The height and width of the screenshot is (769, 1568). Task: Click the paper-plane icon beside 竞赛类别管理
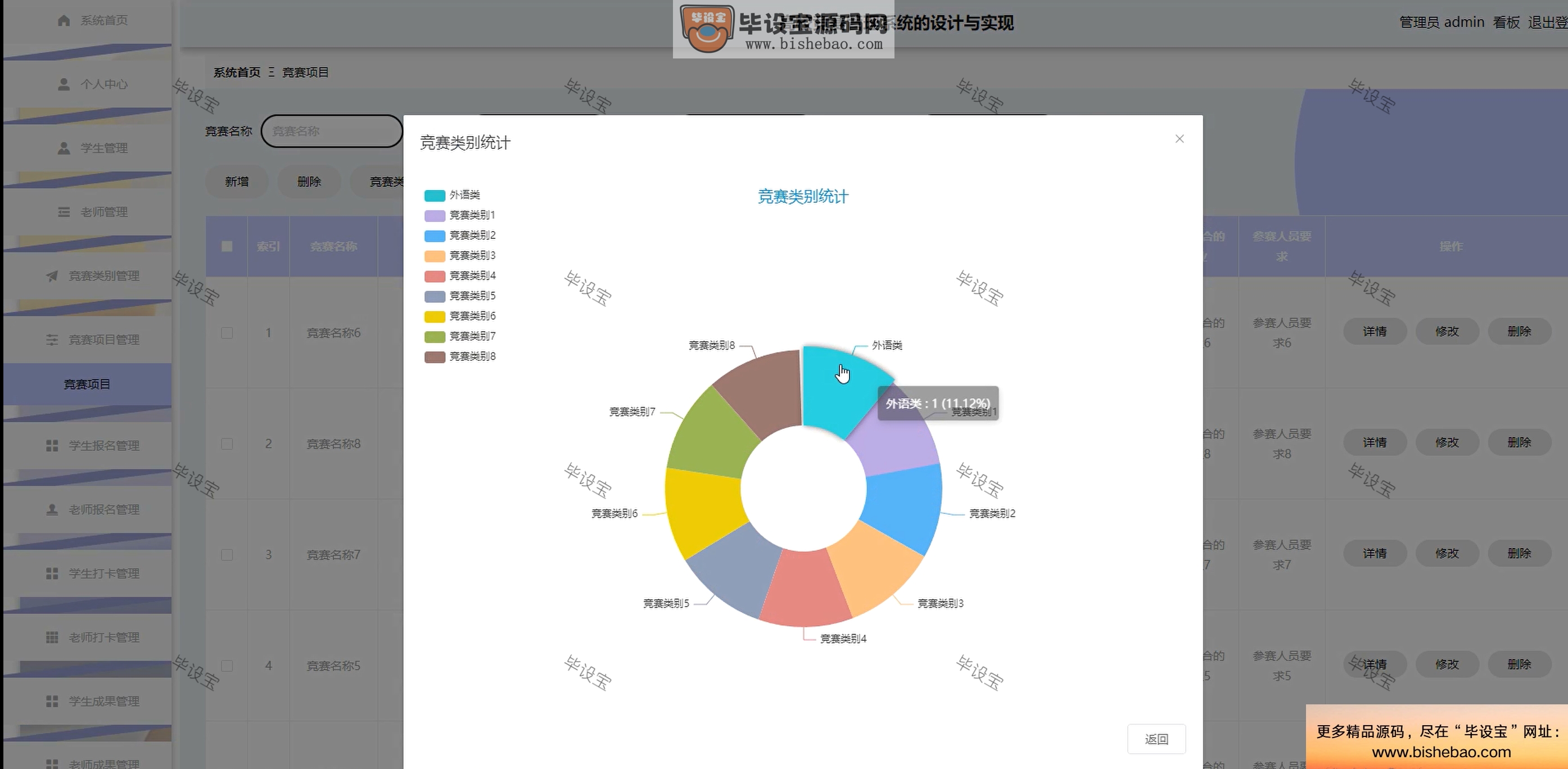pos(52,276)
